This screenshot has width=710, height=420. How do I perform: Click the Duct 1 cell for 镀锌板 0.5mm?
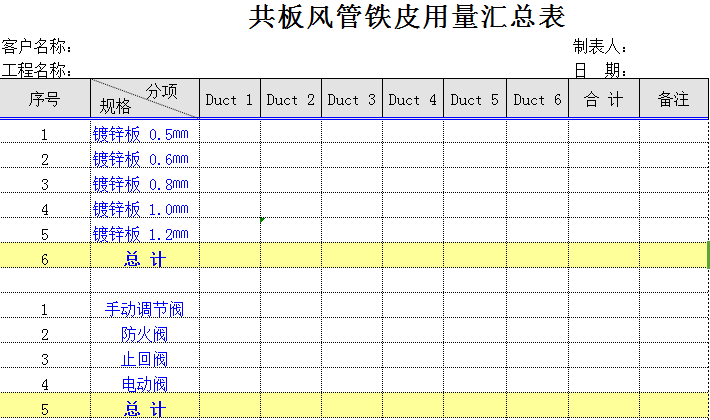pos(230,132)
